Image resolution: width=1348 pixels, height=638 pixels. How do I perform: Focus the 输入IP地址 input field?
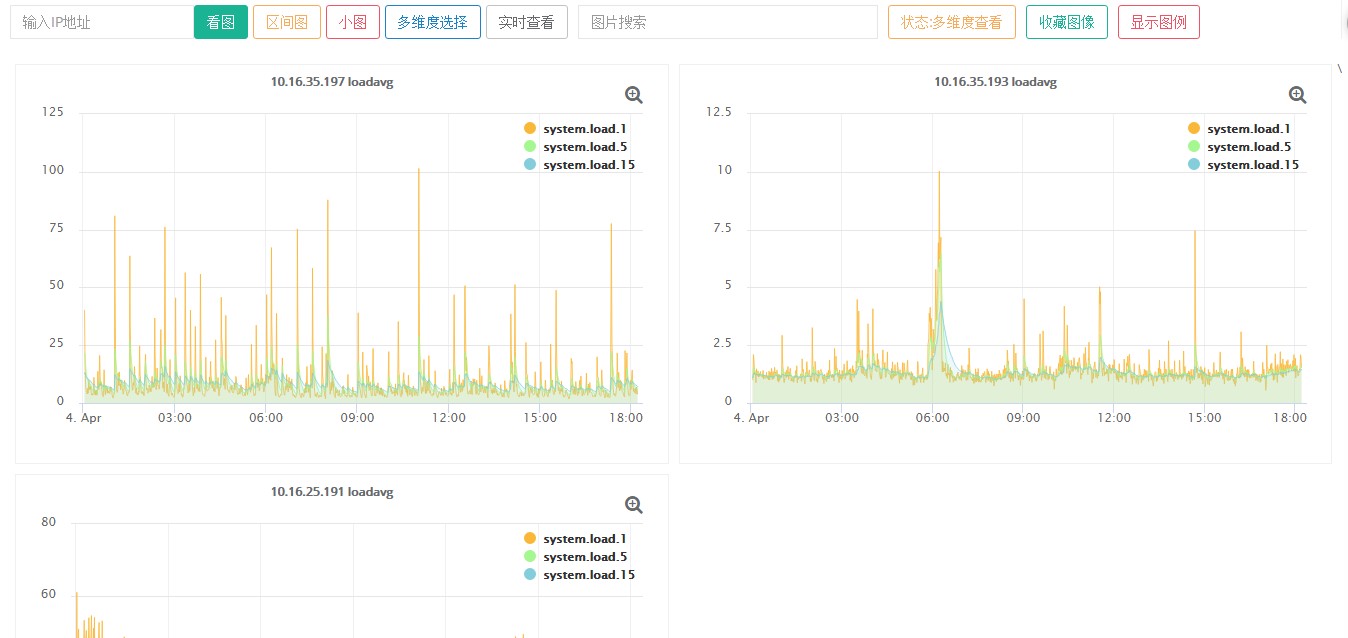[101, 22]
